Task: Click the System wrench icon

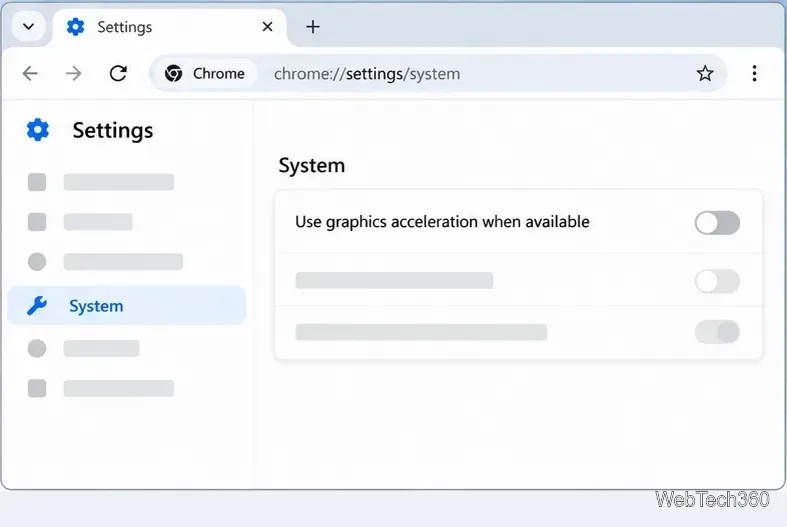Action: pyautogui.click(x=37, y=306)
